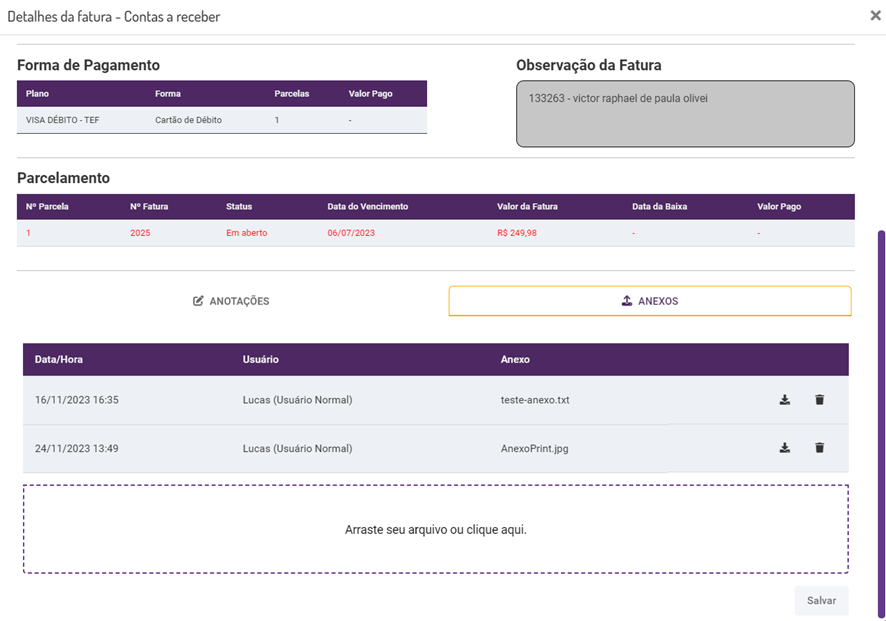Click the Status column header in Parcelamento
This screenshot has width=886, height=621.
[239, 207]
